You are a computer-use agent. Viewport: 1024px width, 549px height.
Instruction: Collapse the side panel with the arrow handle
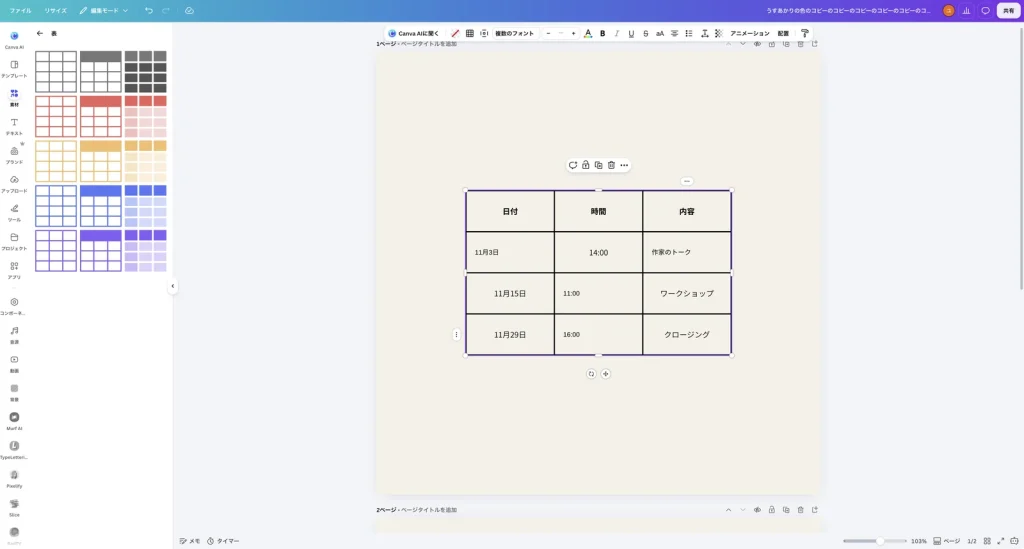(x=172, y=286)
